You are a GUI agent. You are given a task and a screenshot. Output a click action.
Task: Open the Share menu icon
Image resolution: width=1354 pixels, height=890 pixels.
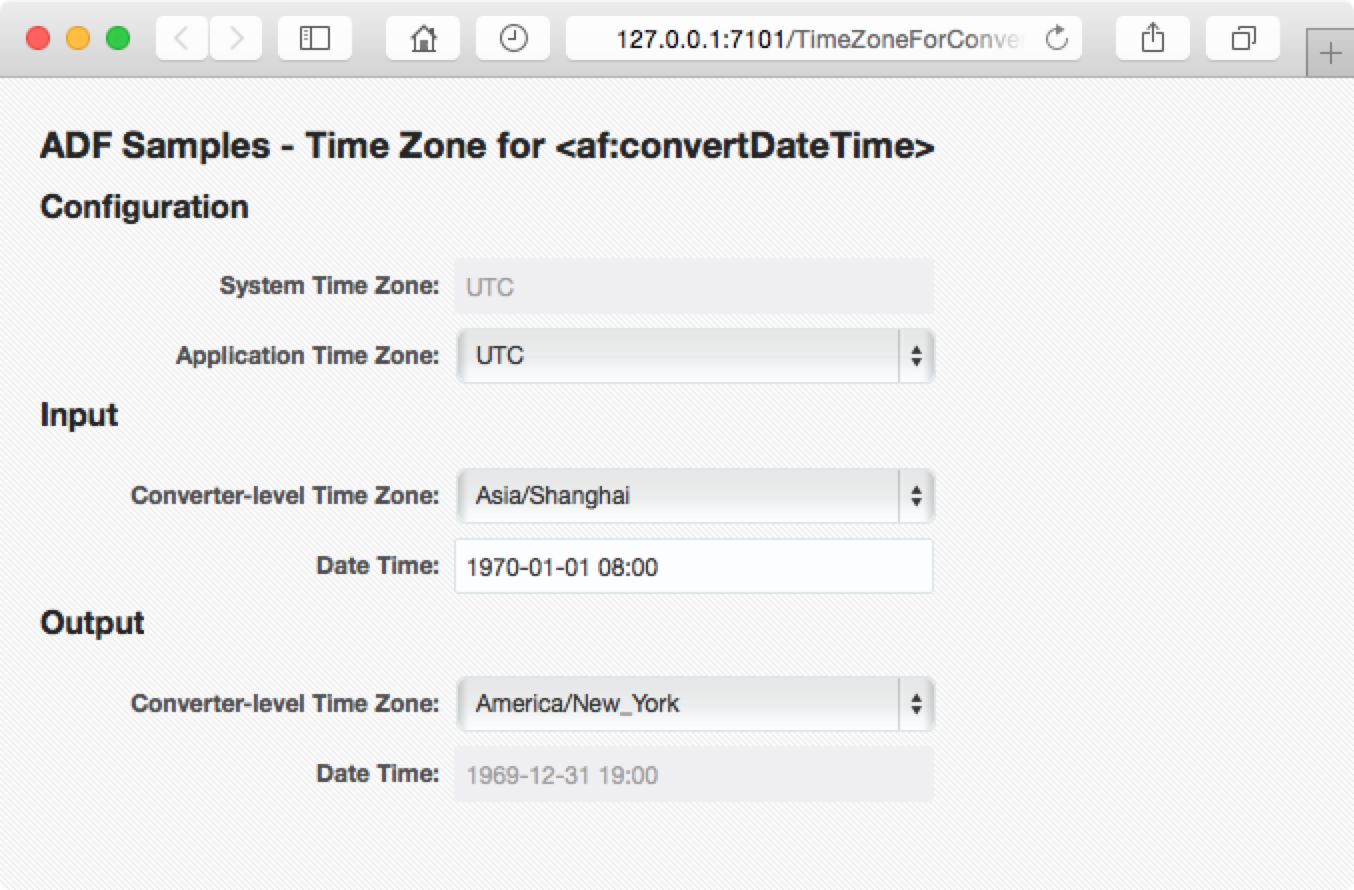1152,38
